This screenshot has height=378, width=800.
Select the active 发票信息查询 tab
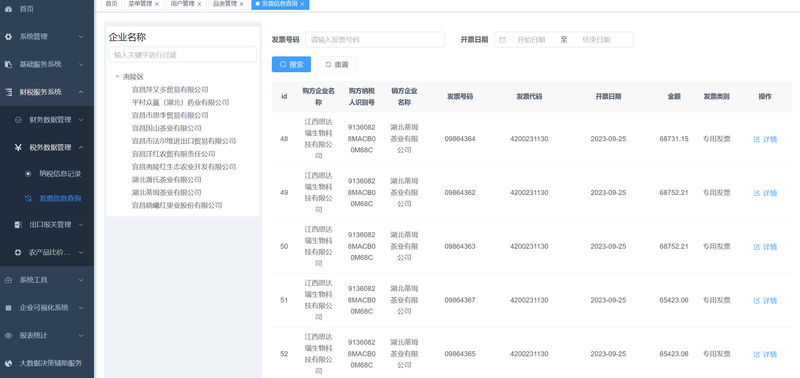[280, 4]
